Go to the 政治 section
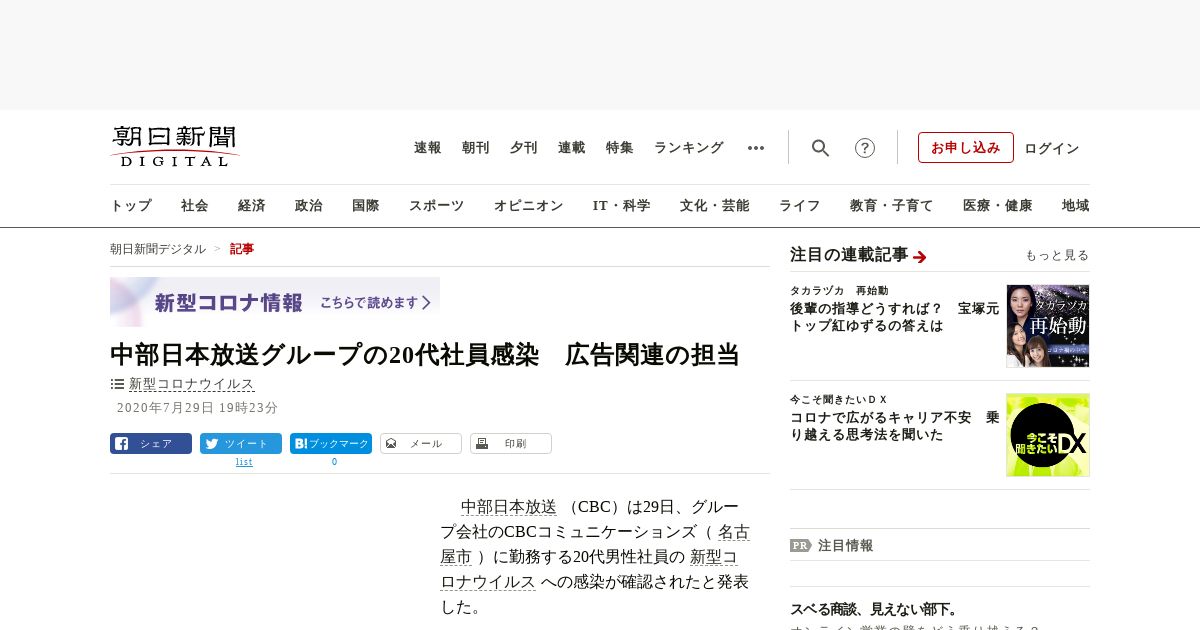Screen dimensions: 1200x630 309,206
